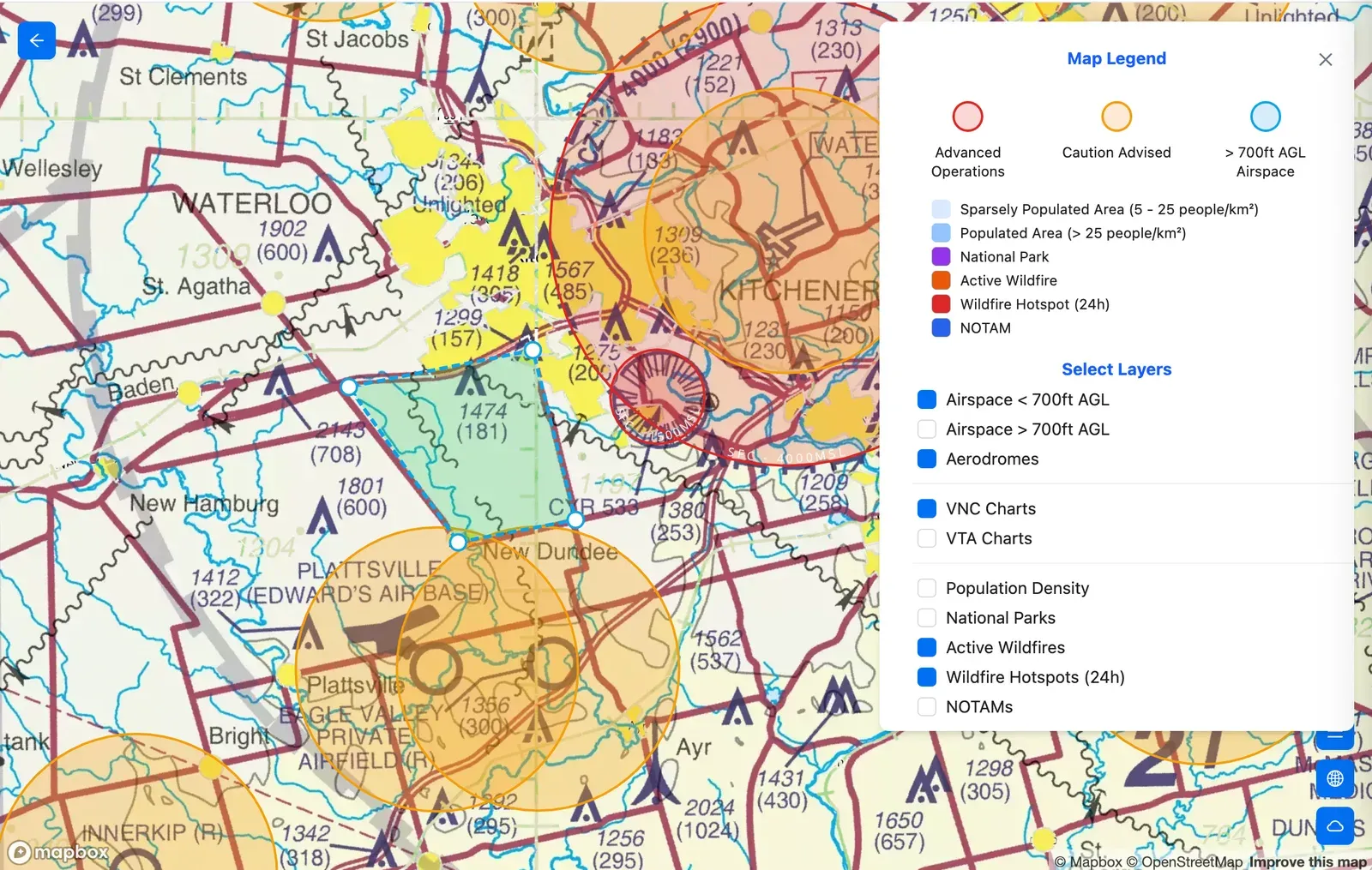This screenshot has width=1372, height=870.
Task: Open the Mapbox logo link
Action: click(x=58, y=852)
